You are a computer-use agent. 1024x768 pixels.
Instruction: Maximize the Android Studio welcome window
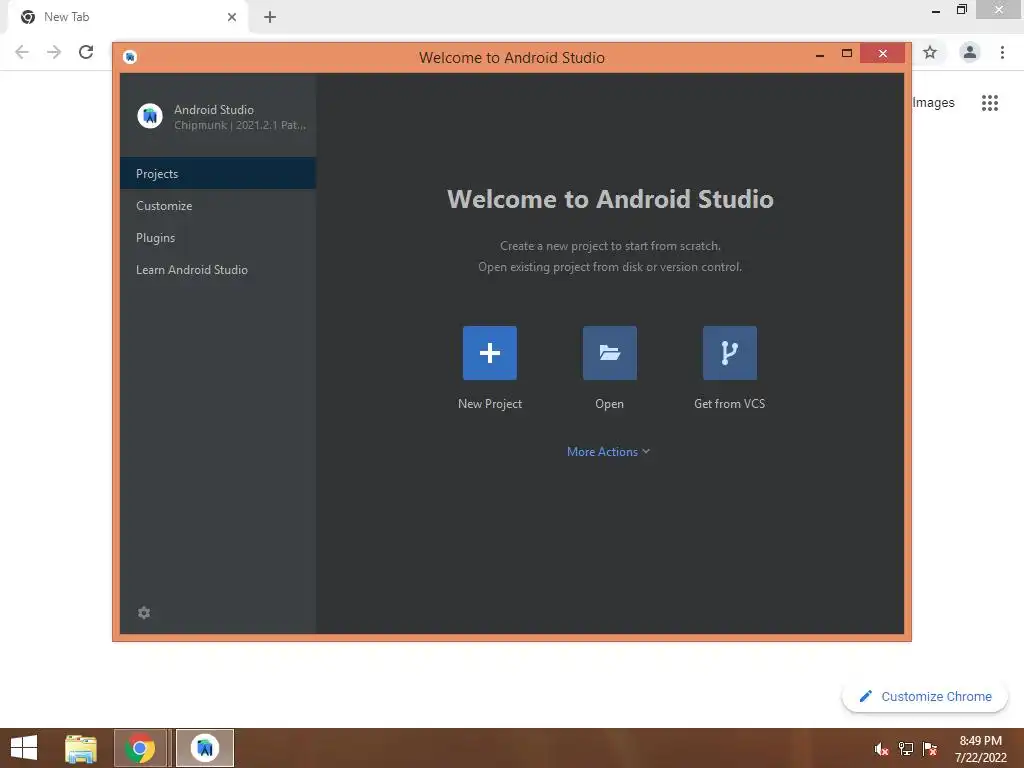pyautogui.click(x=847, y=54)
